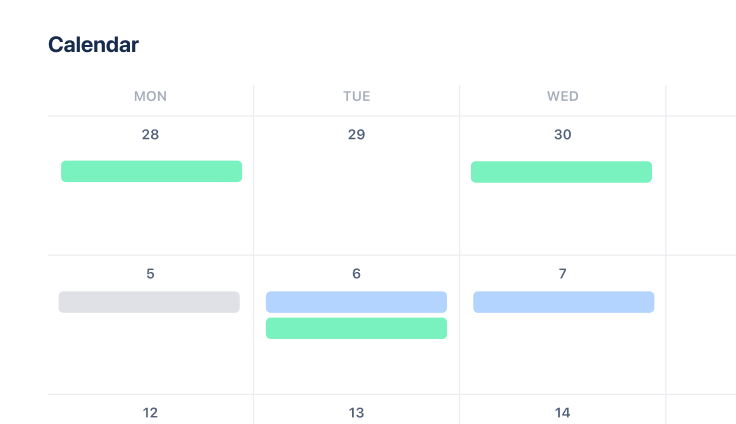
Task: Select date number 6
Action: [x=356, y=273]
